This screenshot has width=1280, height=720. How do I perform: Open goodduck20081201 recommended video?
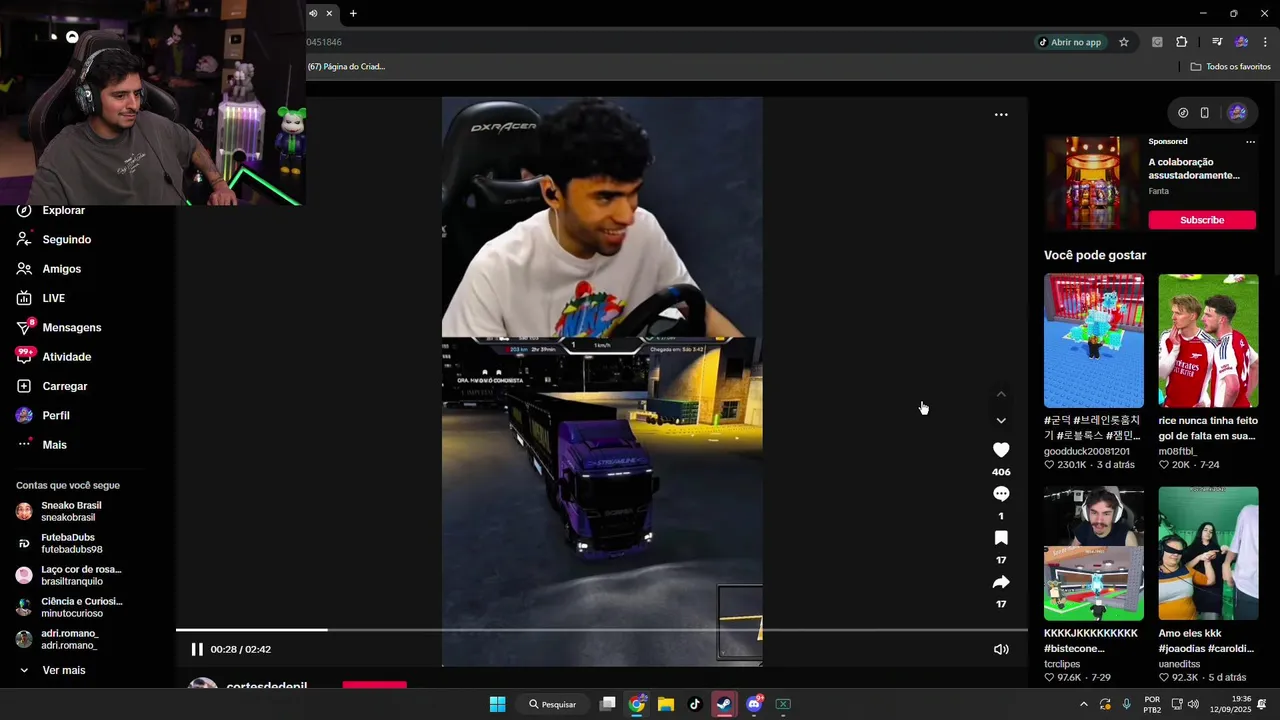point(1094,341)
